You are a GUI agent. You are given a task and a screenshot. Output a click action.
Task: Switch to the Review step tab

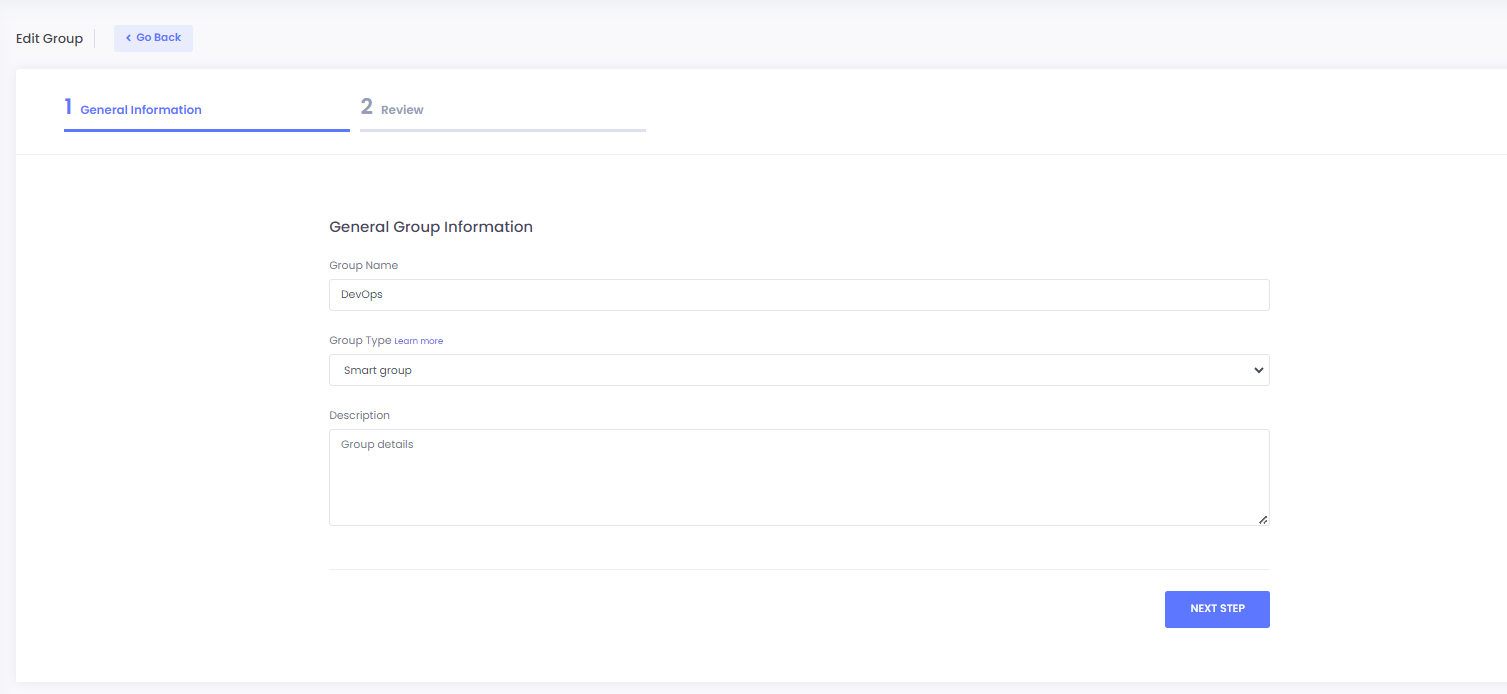[402, 110]
